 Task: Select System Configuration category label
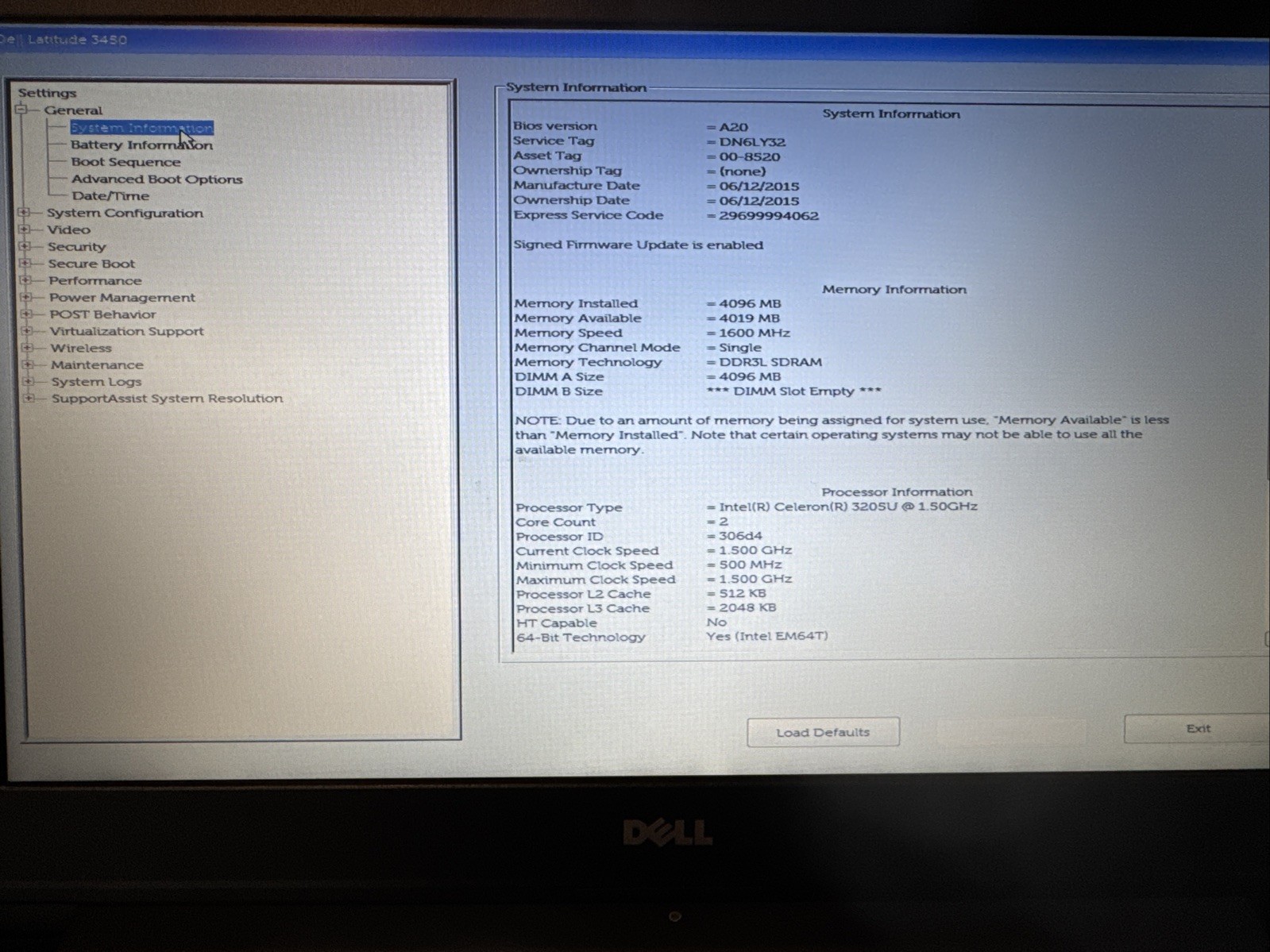coord(125,213)
